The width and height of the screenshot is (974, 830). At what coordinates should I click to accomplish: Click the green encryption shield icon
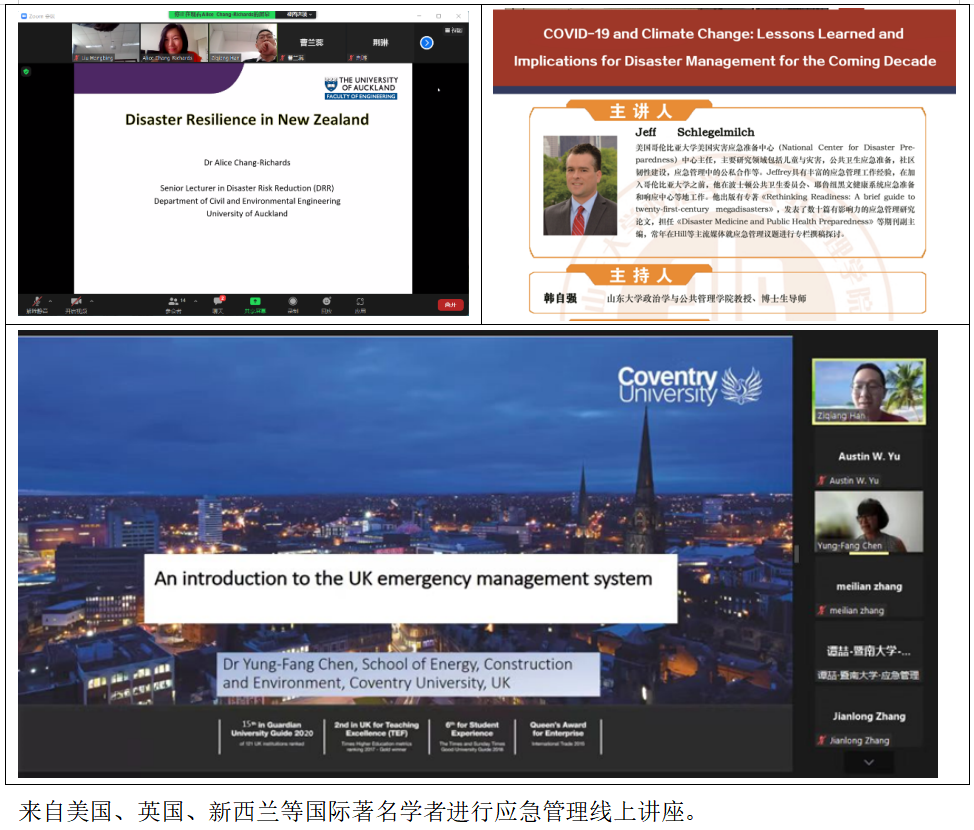26,71
